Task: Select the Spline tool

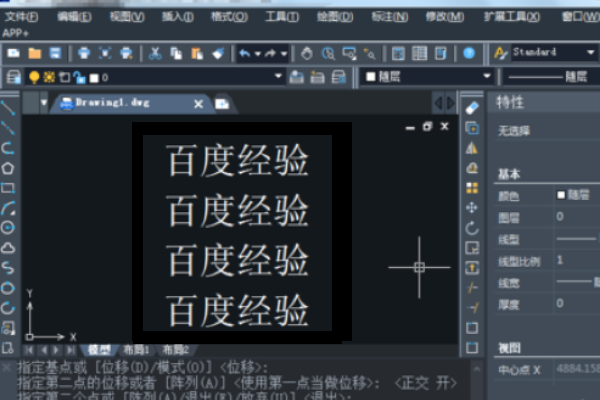Action: 8,268
